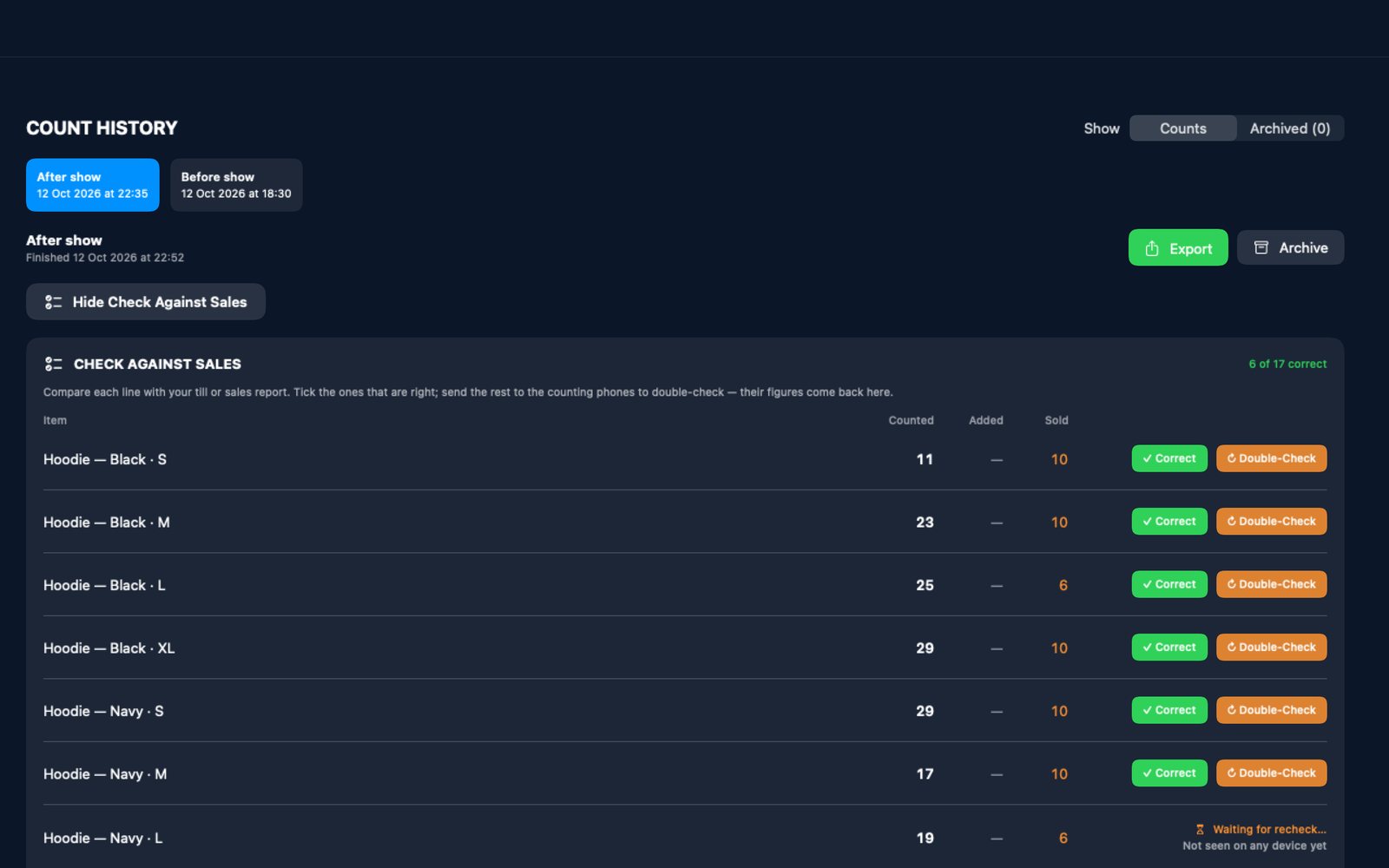Click the COUNT HISTORY heading
The width and height of the screenshot is (1389, 868).
[x=102, y=128]
